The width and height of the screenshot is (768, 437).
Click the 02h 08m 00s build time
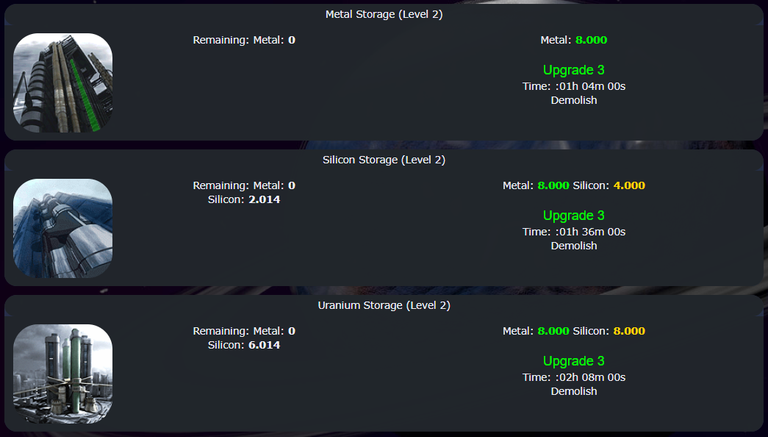coord(592,377)
